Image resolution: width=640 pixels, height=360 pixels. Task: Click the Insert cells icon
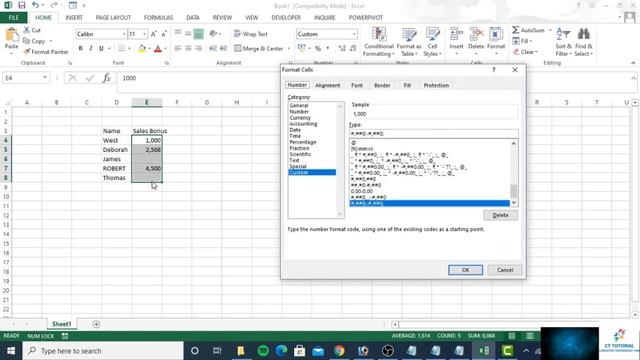tap(456, 34)
